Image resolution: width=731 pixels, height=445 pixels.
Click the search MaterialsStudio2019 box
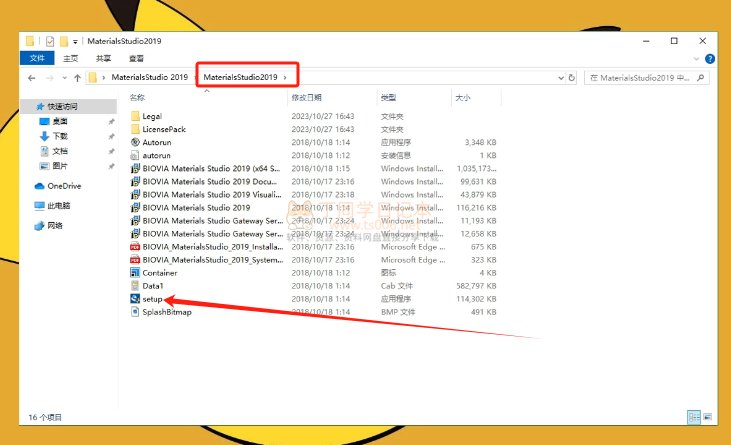(650, 76)
